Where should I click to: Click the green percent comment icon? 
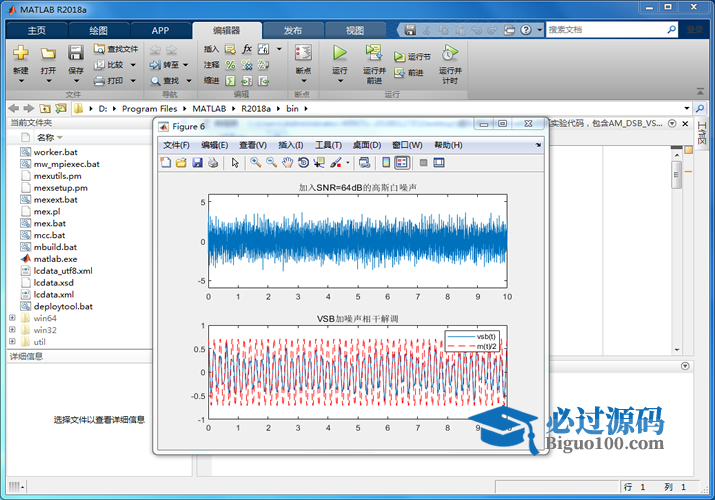point(230,65)
